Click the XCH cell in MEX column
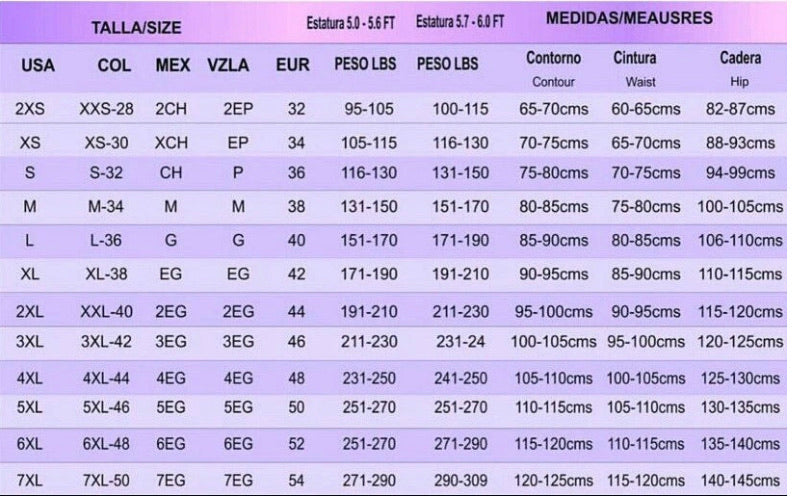793x497 pixels. point(171,143)
